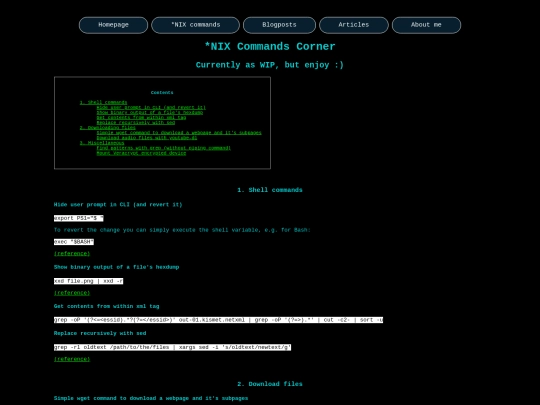Follow contents link 'Mount Veracrypt encrypted device'
The width and height of the screenshot is (540, 405).
click(141, 153)
